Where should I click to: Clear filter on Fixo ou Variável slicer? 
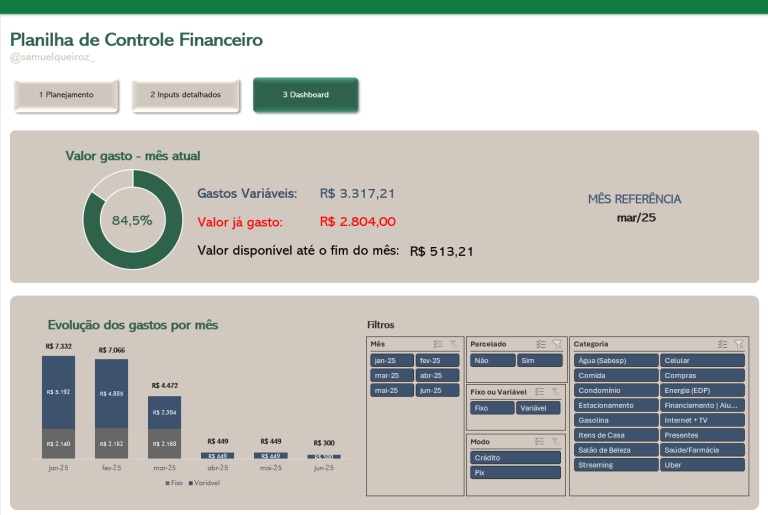click(x=556, y=392)
